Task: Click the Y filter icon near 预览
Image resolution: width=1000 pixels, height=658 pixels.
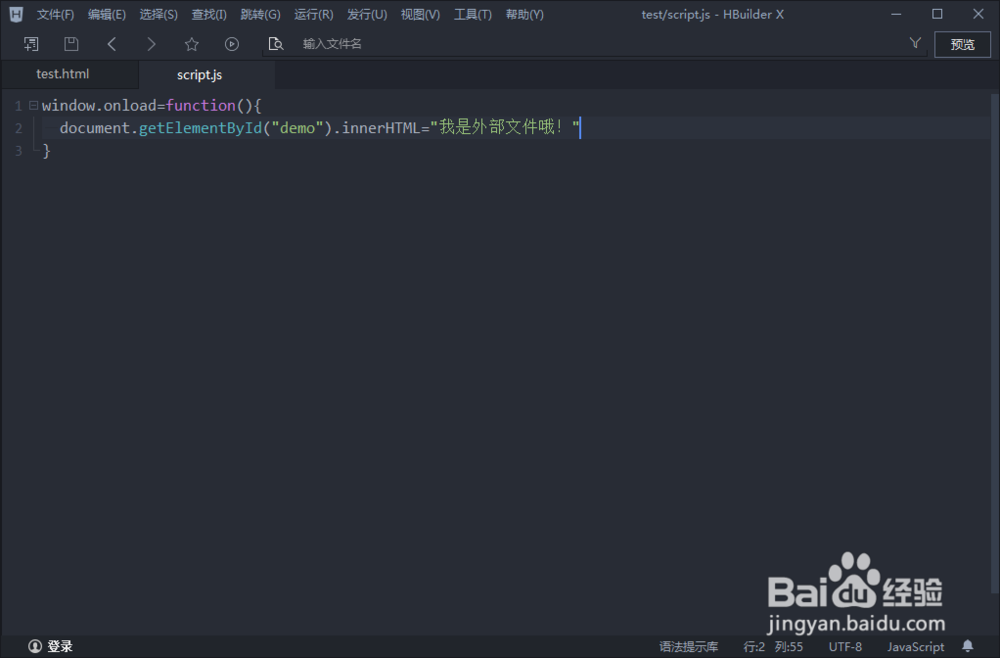Action: pyautogui.click(x=915, y=43)
